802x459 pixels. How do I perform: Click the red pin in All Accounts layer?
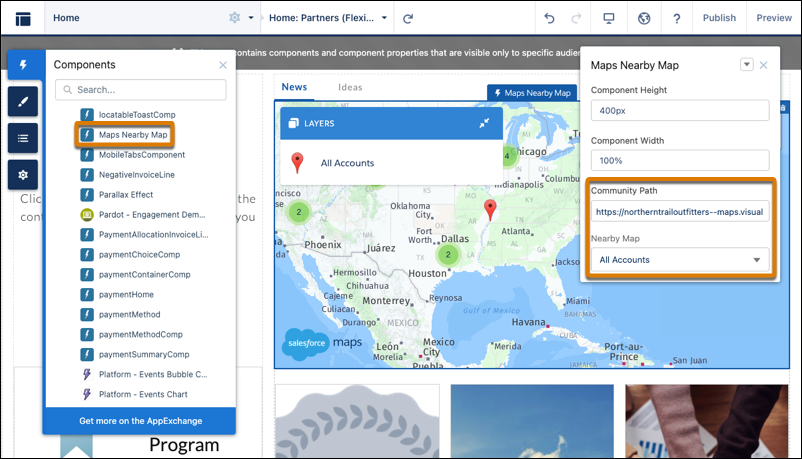tap(297, 163)
